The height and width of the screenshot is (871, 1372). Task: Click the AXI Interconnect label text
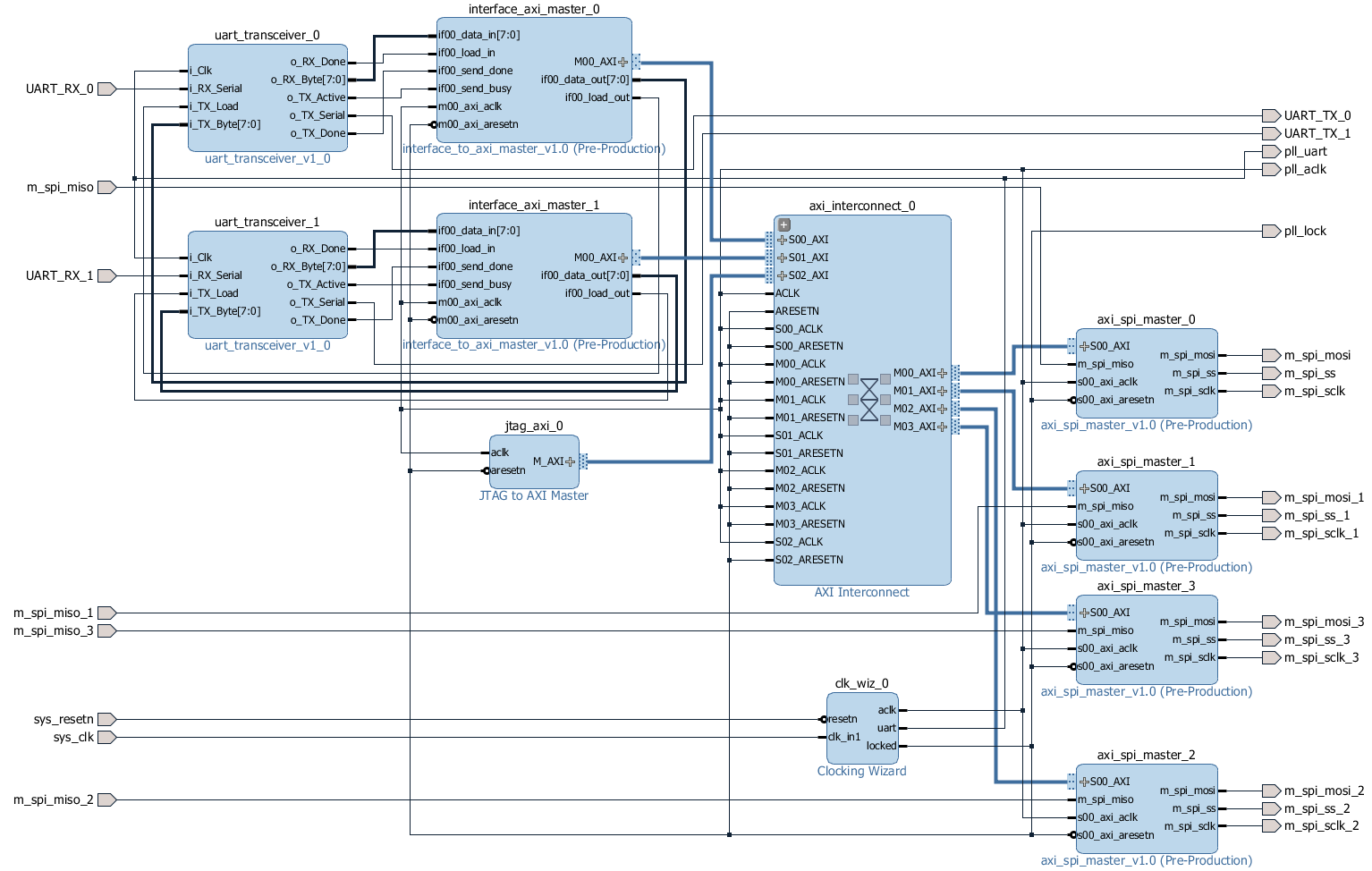(862, 592)
